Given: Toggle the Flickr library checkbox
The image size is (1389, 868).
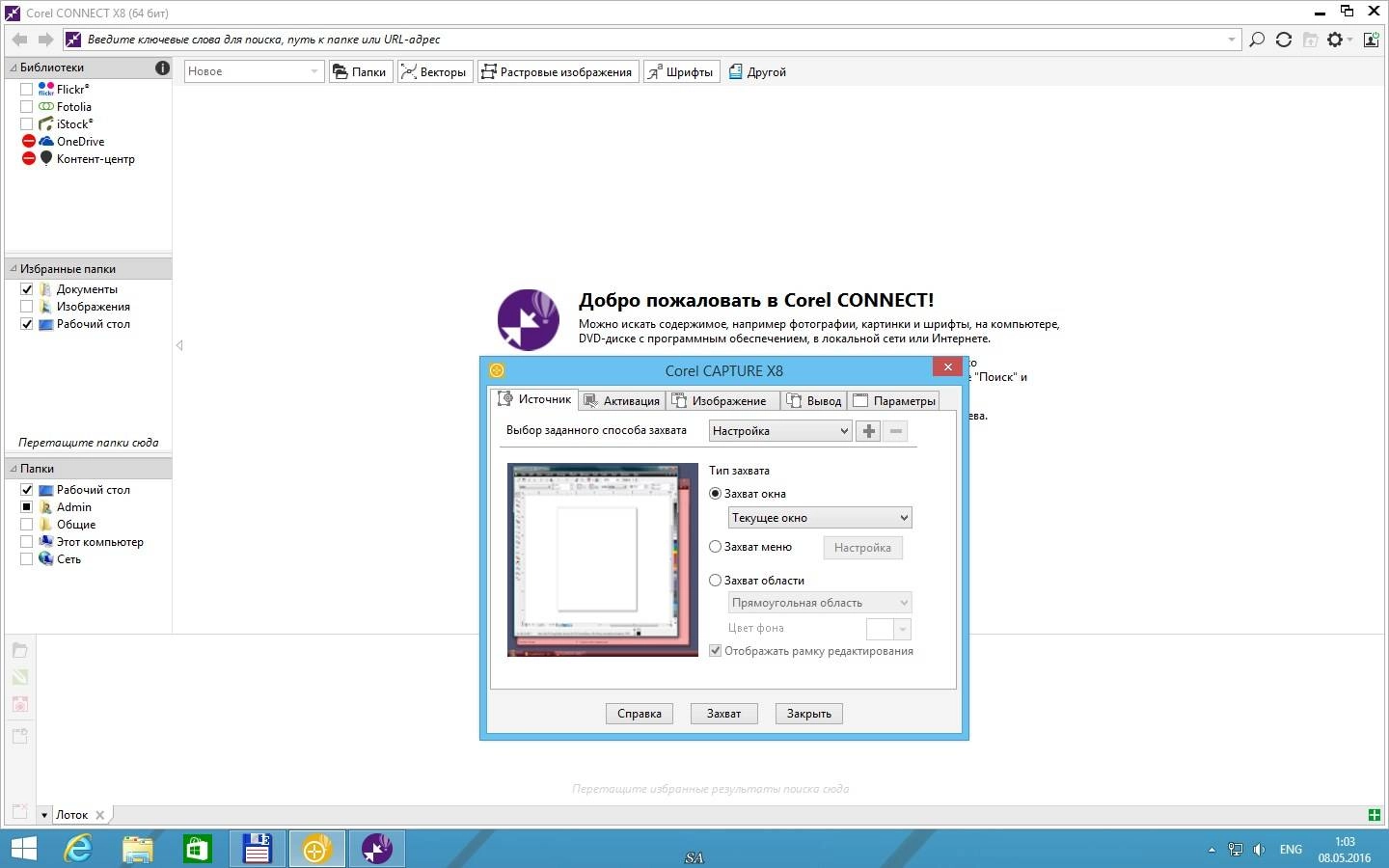Looking at the screenshot, I should 27,89.
